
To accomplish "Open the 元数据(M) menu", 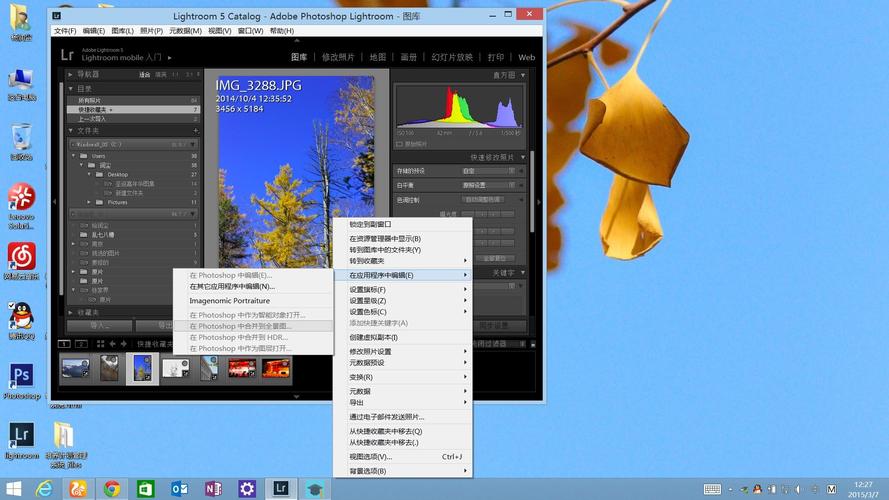I will click(x=185, y=31).
